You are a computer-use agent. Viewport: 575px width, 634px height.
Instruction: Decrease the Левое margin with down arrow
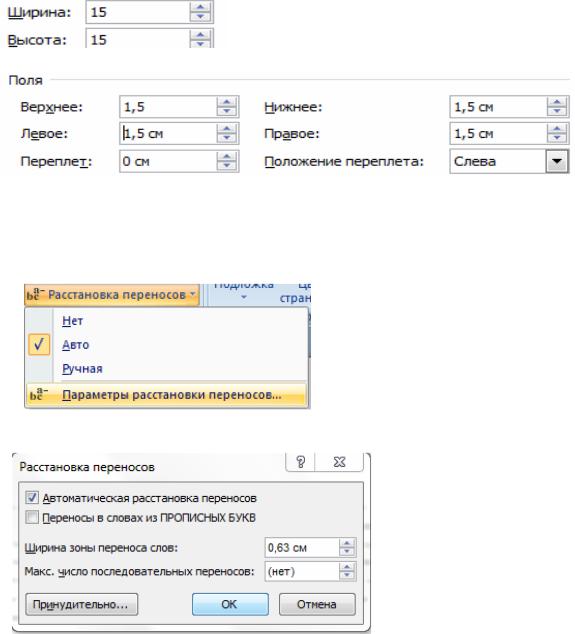point(226,138)
